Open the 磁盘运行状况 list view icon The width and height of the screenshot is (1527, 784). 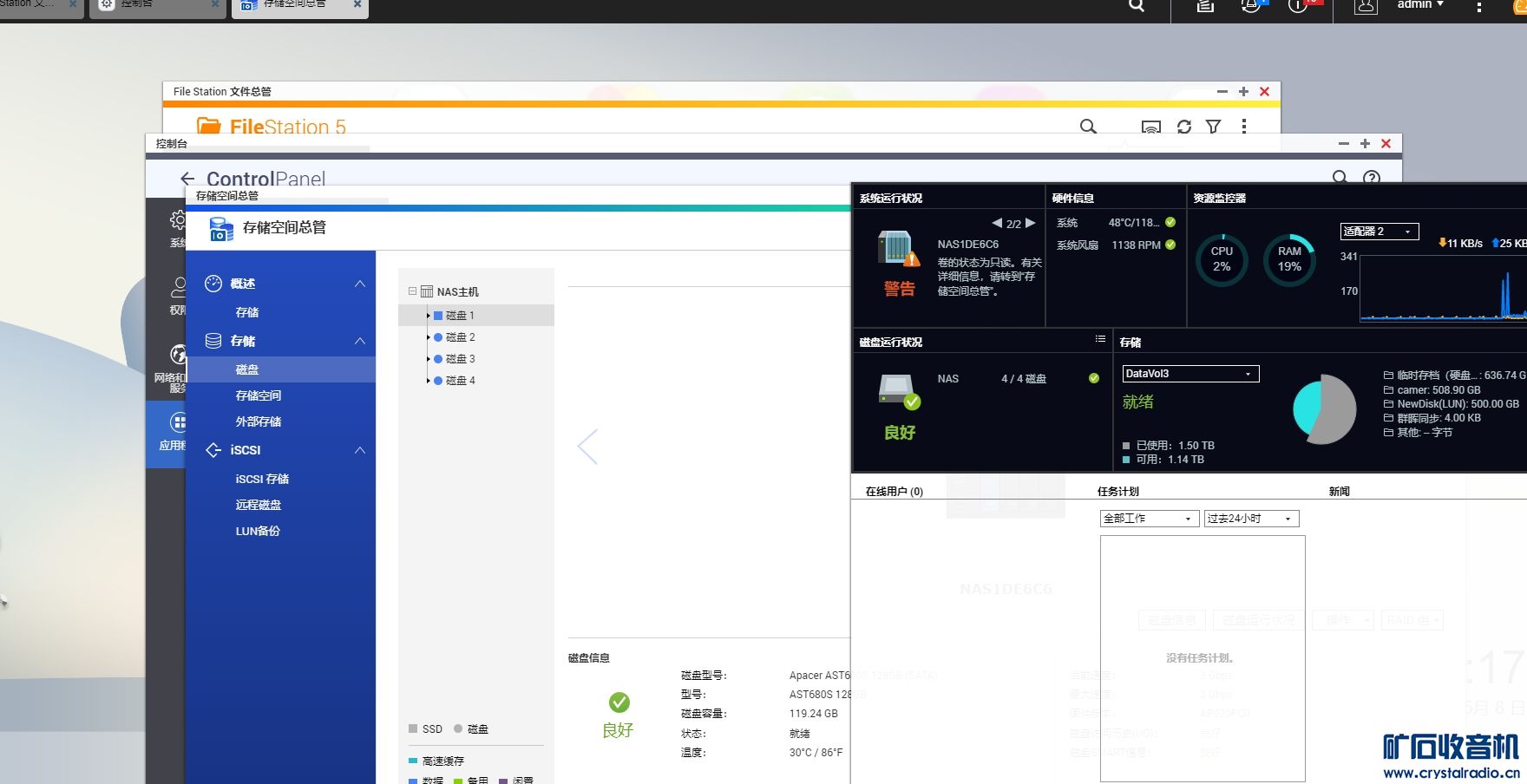(1100, 339)
